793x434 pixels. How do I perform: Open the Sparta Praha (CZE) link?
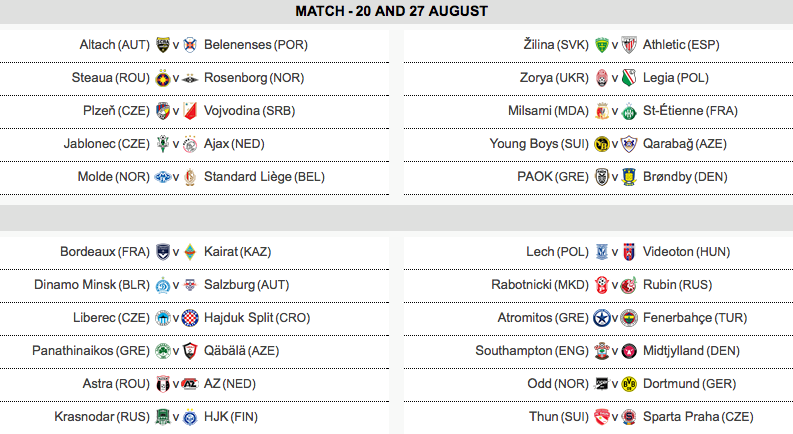pyautogui.click(x=698, y=417)
